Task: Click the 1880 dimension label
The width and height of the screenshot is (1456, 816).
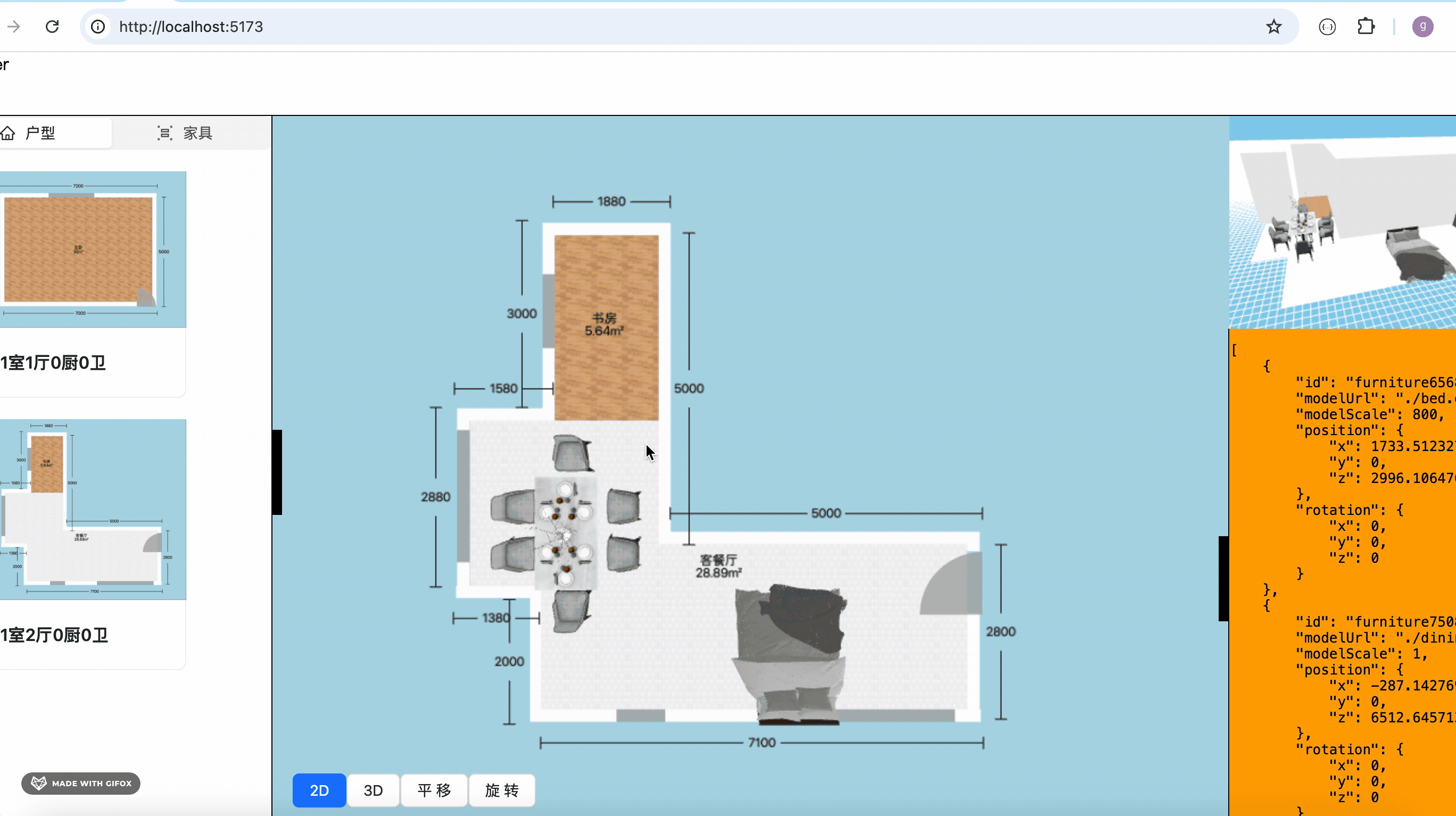Action: pos(611,202)
